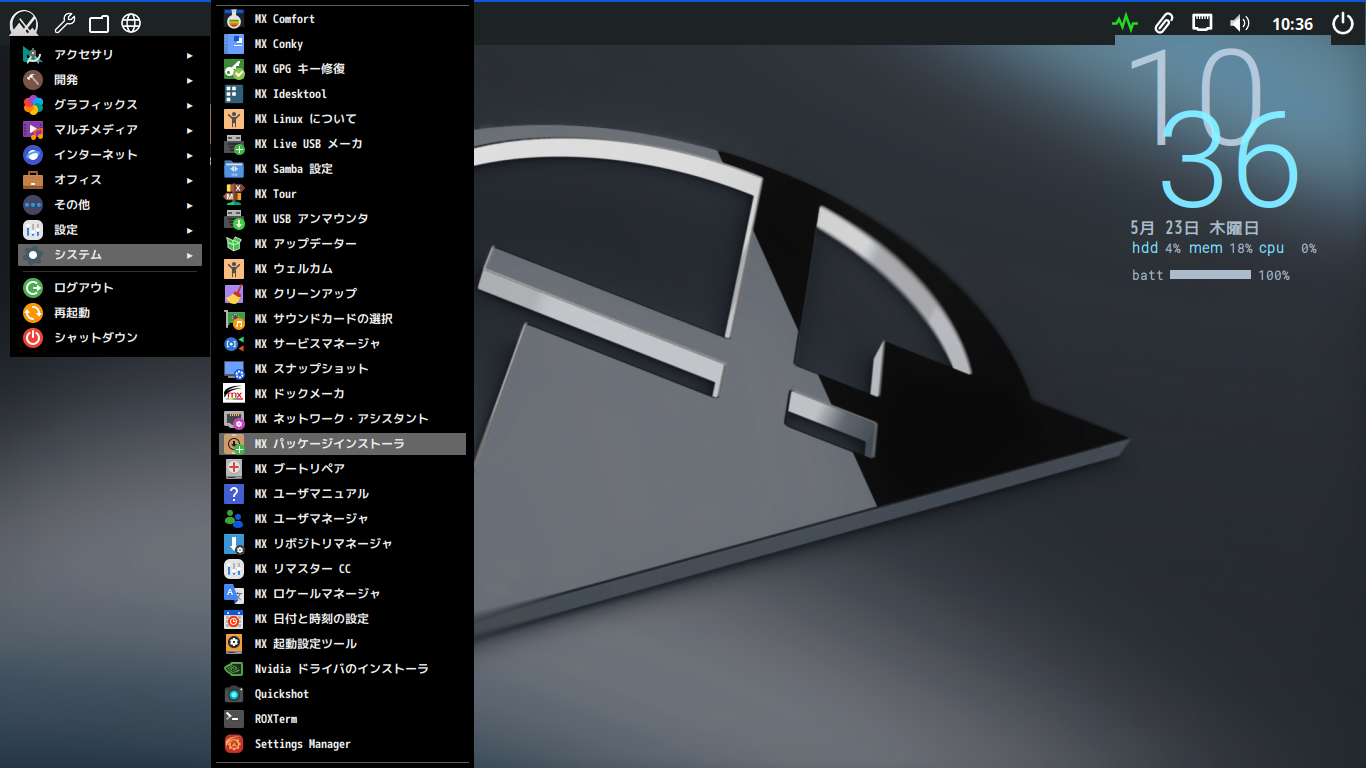Screen dimensions: 1366x768
Task: Click the MX USB アンマウンタ icon
Action: point(234,219)
